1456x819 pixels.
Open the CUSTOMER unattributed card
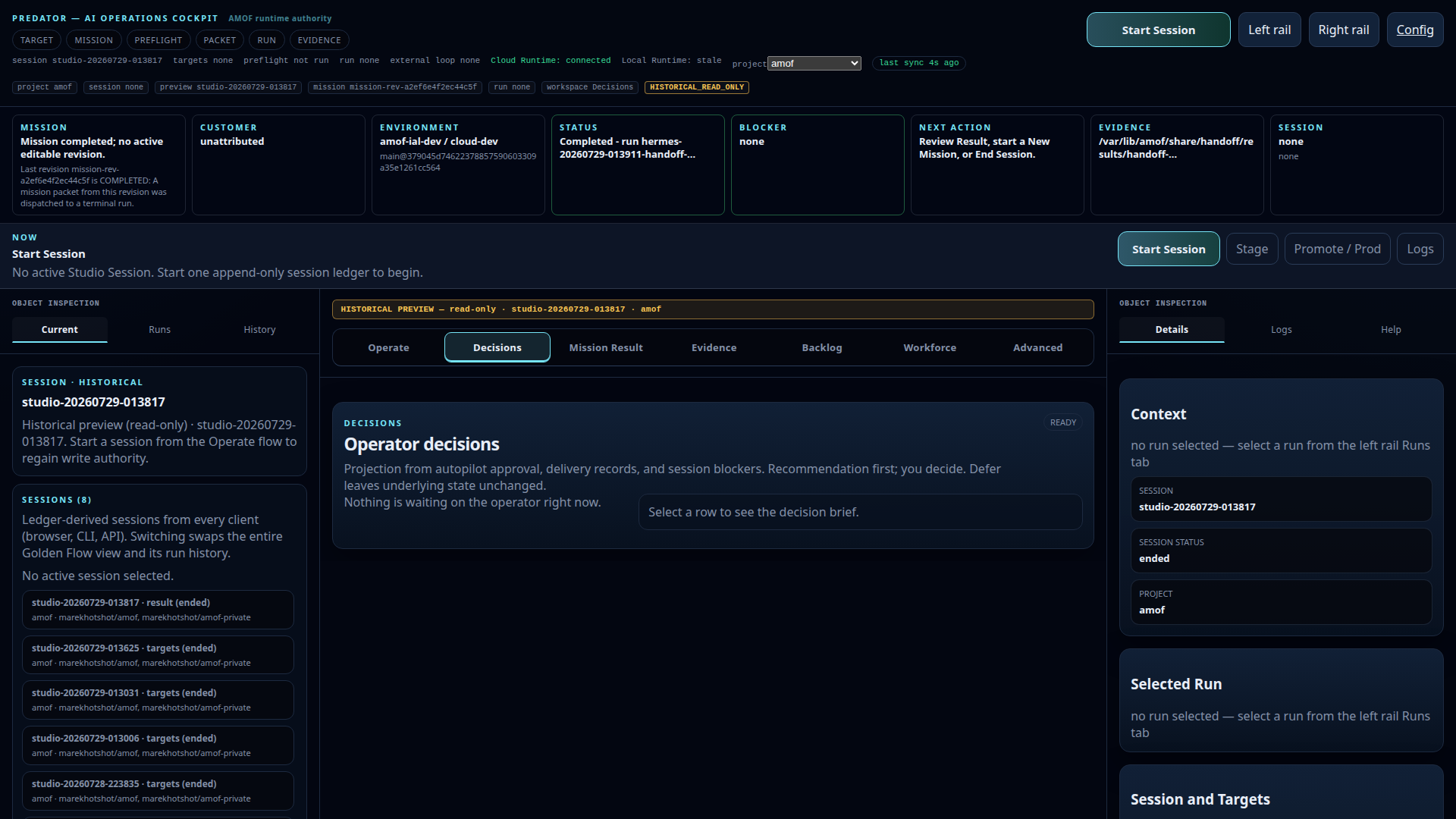coord(278,165)
